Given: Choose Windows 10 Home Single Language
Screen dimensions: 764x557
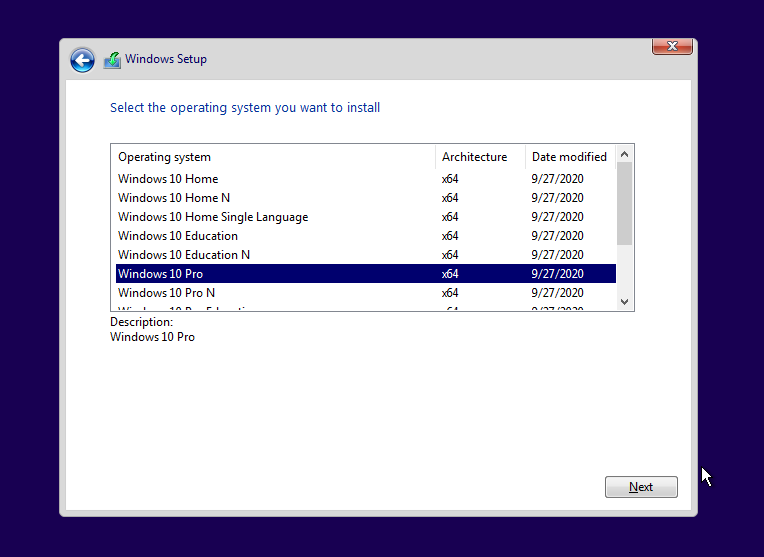Looking at the screenshot, I should click(x=365, y=217).
